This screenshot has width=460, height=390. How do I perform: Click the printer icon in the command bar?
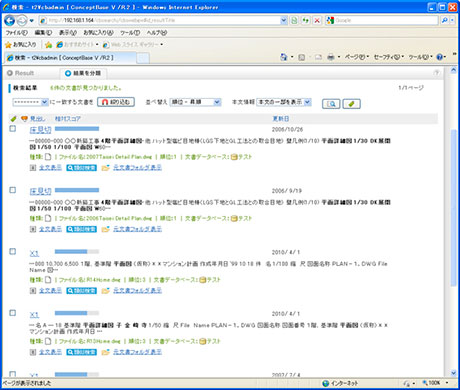click(331, 57)
